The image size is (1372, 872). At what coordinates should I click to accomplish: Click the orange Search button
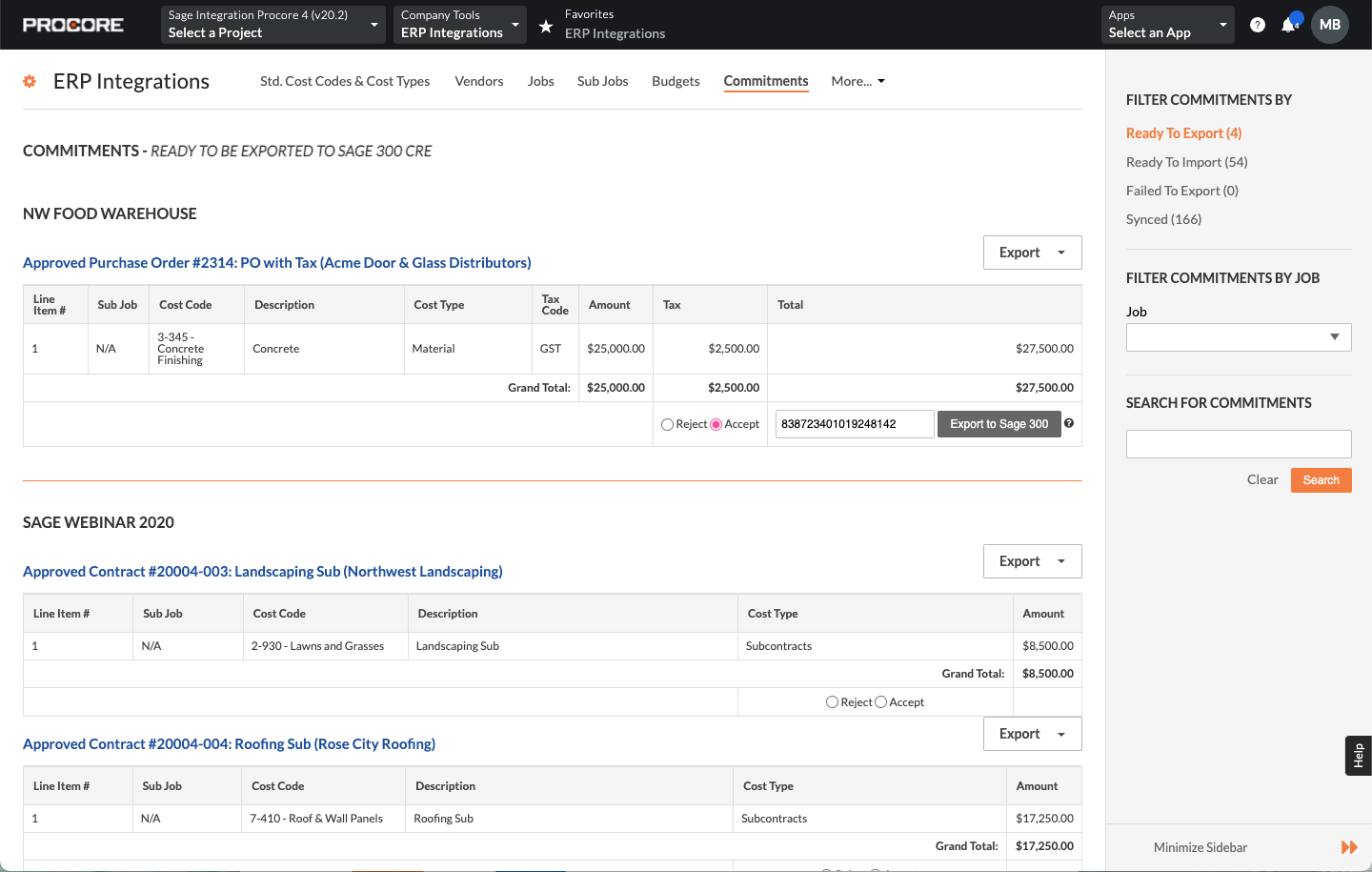click(1321, 480)
